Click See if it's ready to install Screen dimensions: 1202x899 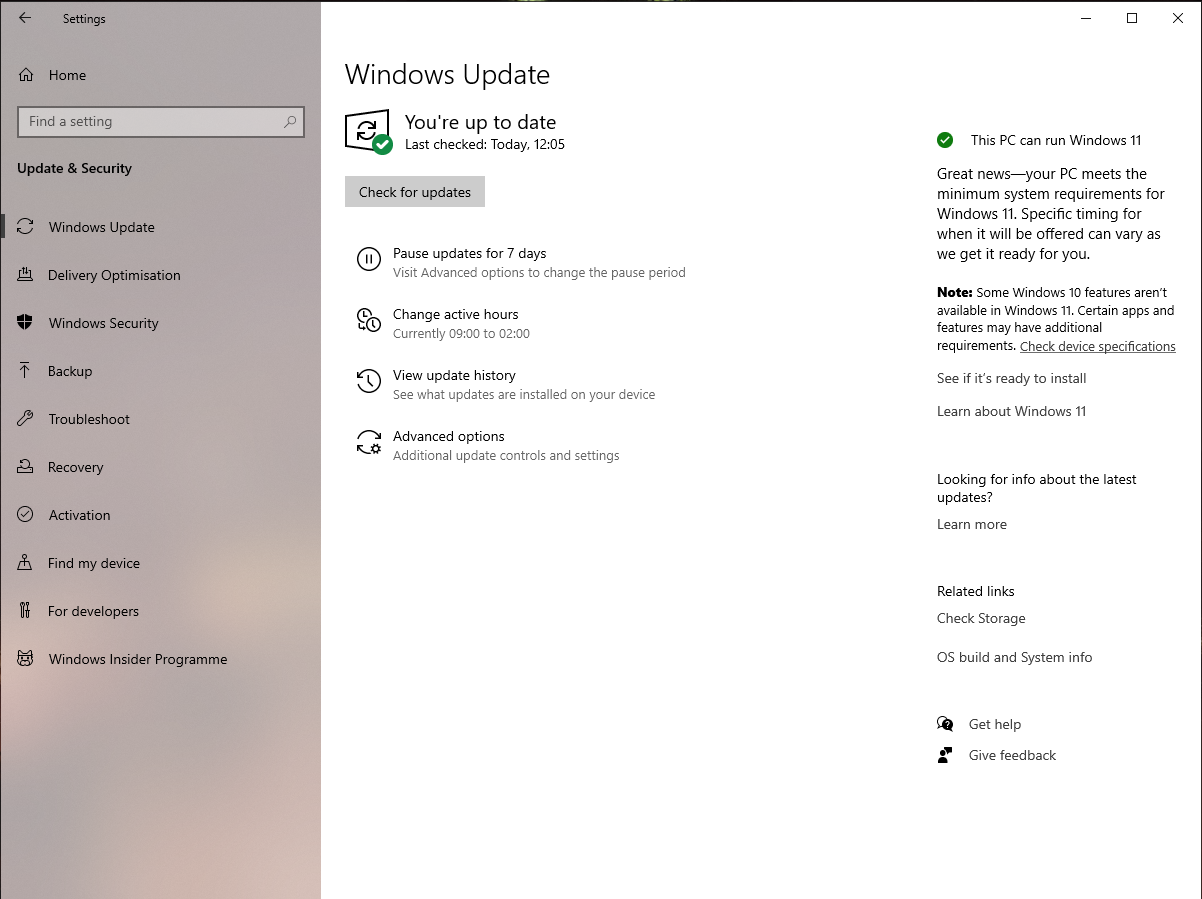coord(1012,378)
